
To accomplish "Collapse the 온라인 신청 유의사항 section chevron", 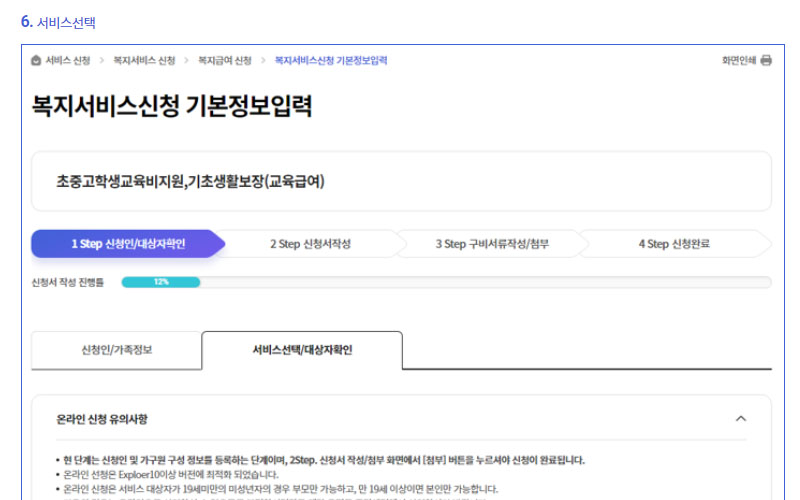I will point(741,419).
